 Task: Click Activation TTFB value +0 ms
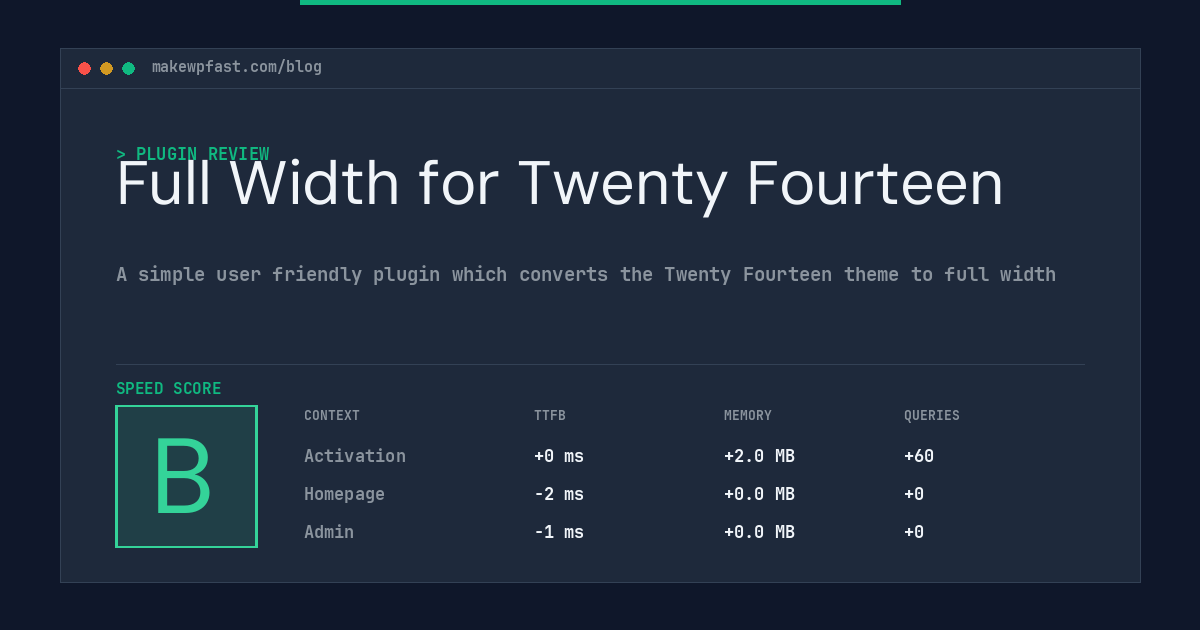click(x=559, y=456)
